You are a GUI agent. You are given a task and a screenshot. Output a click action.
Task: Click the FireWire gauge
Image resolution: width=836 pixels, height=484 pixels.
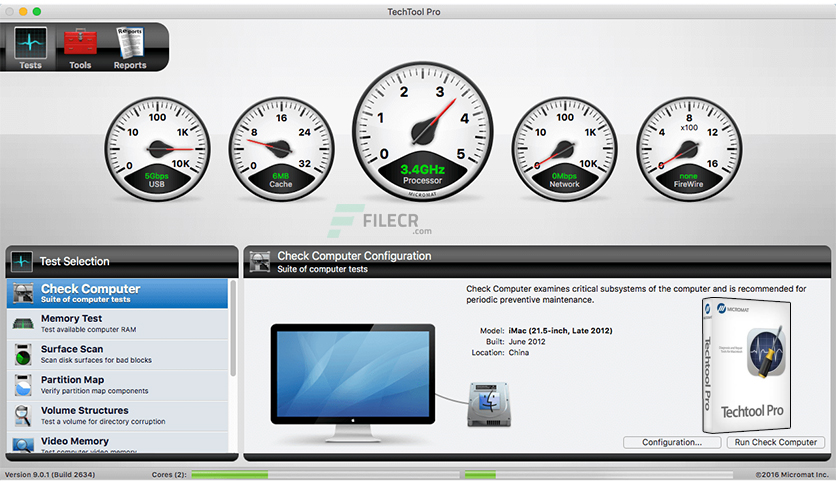pos(689,149)
